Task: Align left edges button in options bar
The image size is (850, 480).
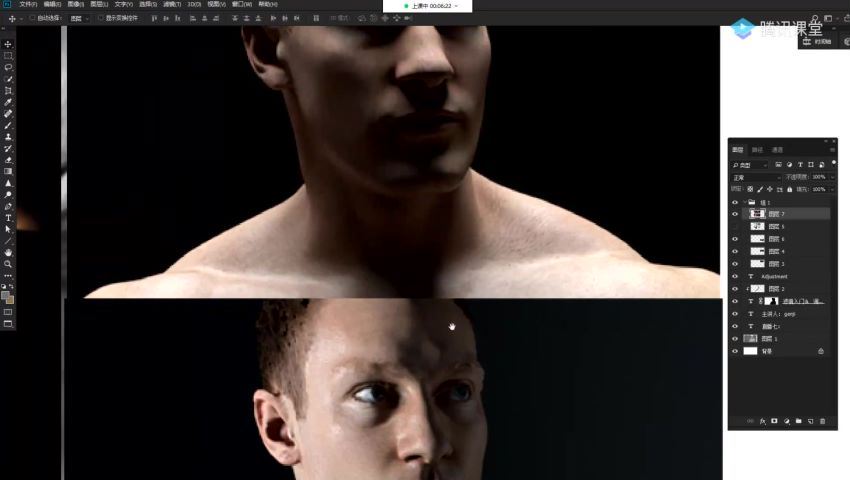Action: pos(192,18)
